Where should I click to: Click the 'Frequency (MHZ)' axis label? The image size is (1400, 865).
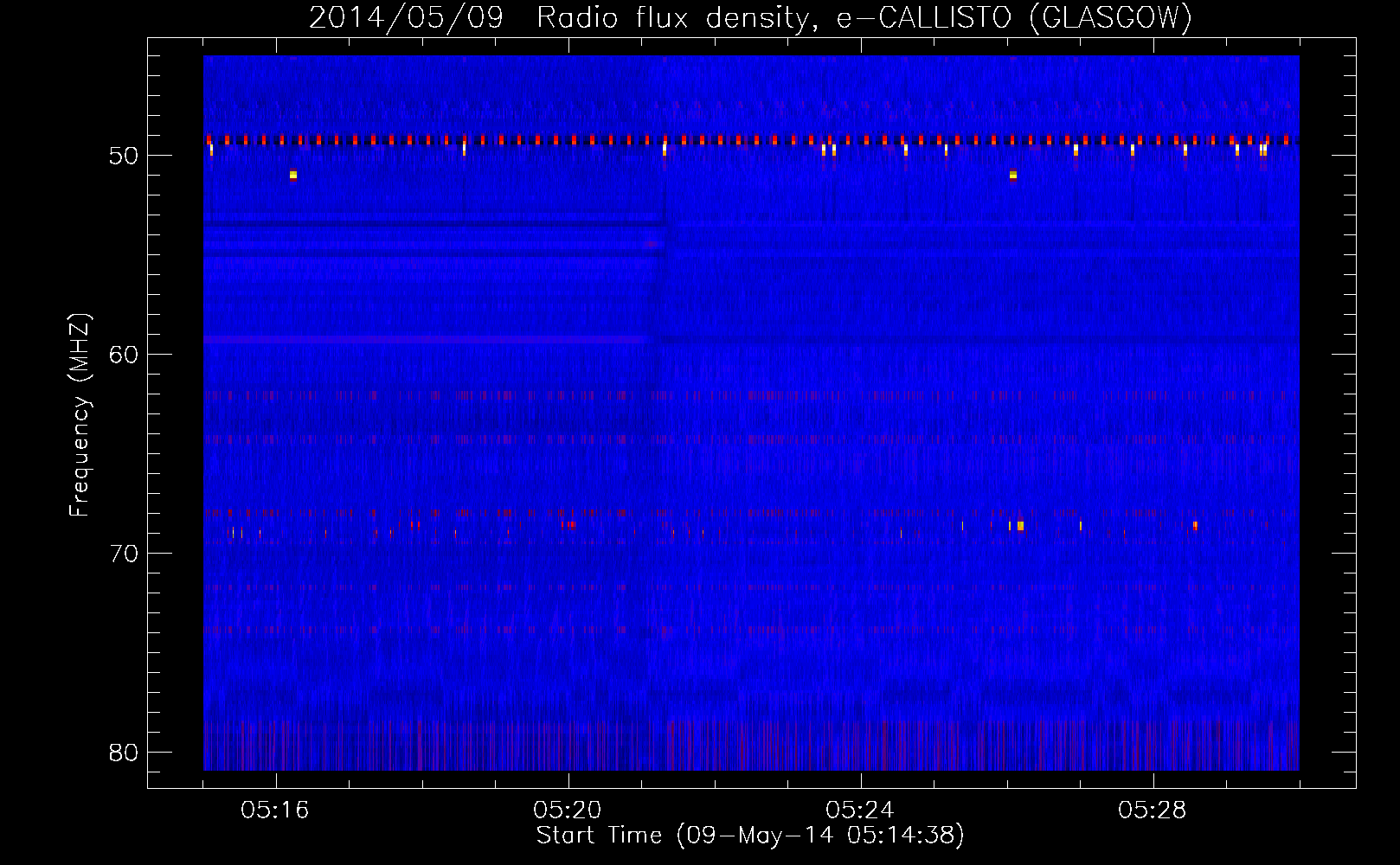tap(79, 415)
